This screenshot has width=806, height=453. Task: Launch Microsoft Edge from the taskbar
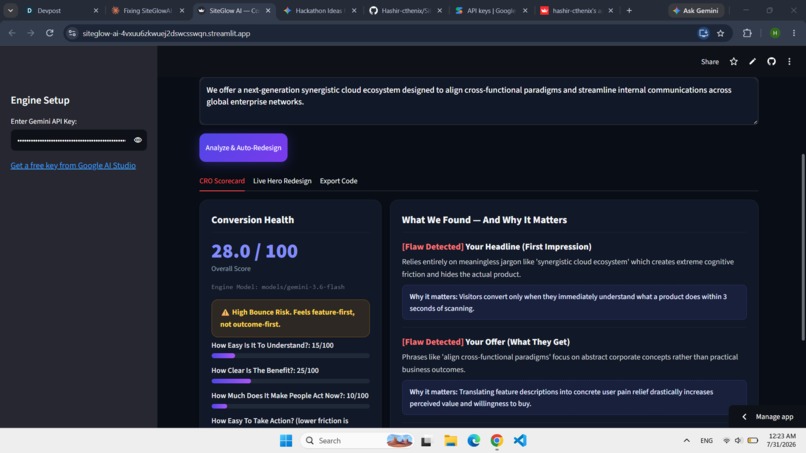(x=473, y=441)
